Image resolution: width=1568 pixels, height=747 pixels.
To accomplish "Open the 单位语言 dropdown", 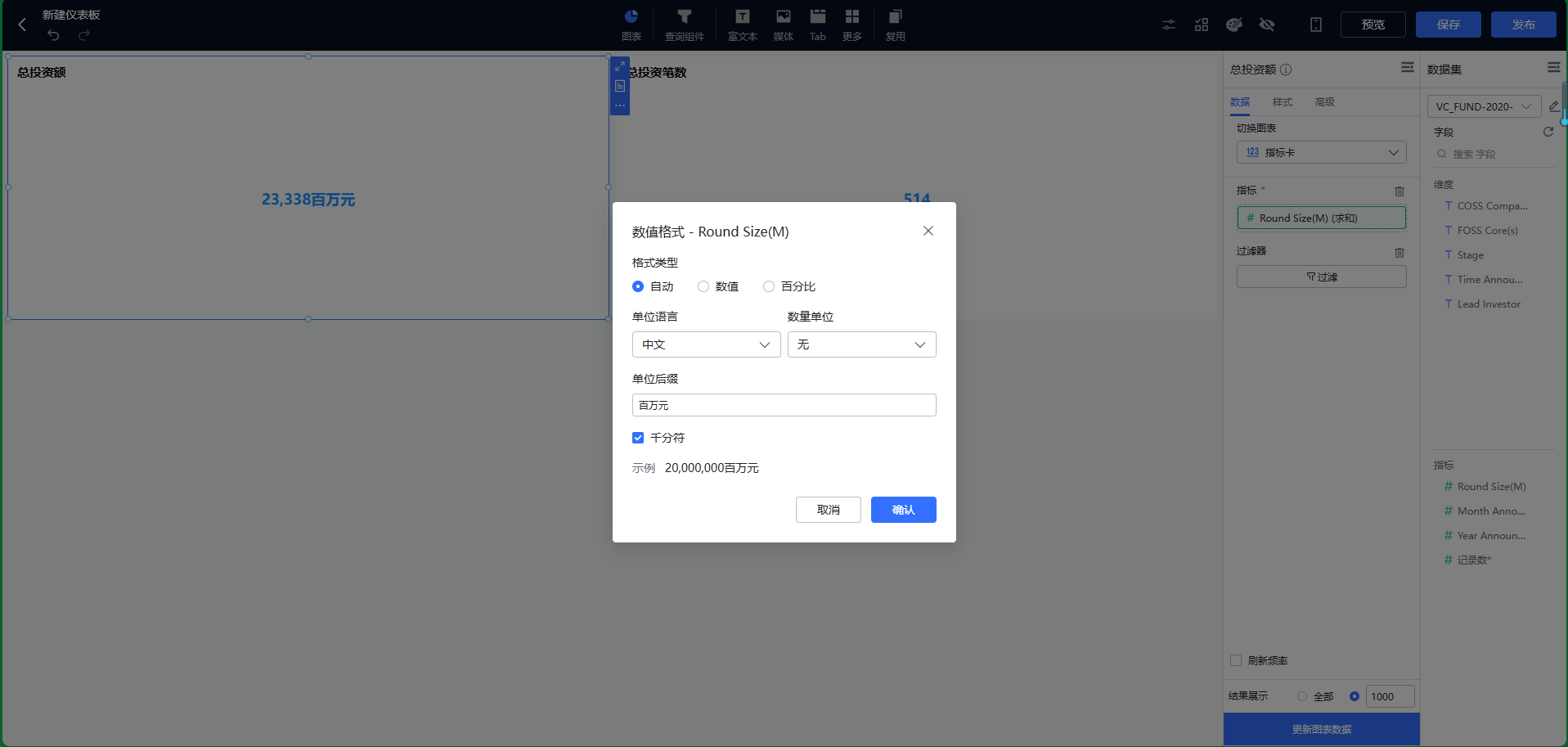I will tap(705, 344).
